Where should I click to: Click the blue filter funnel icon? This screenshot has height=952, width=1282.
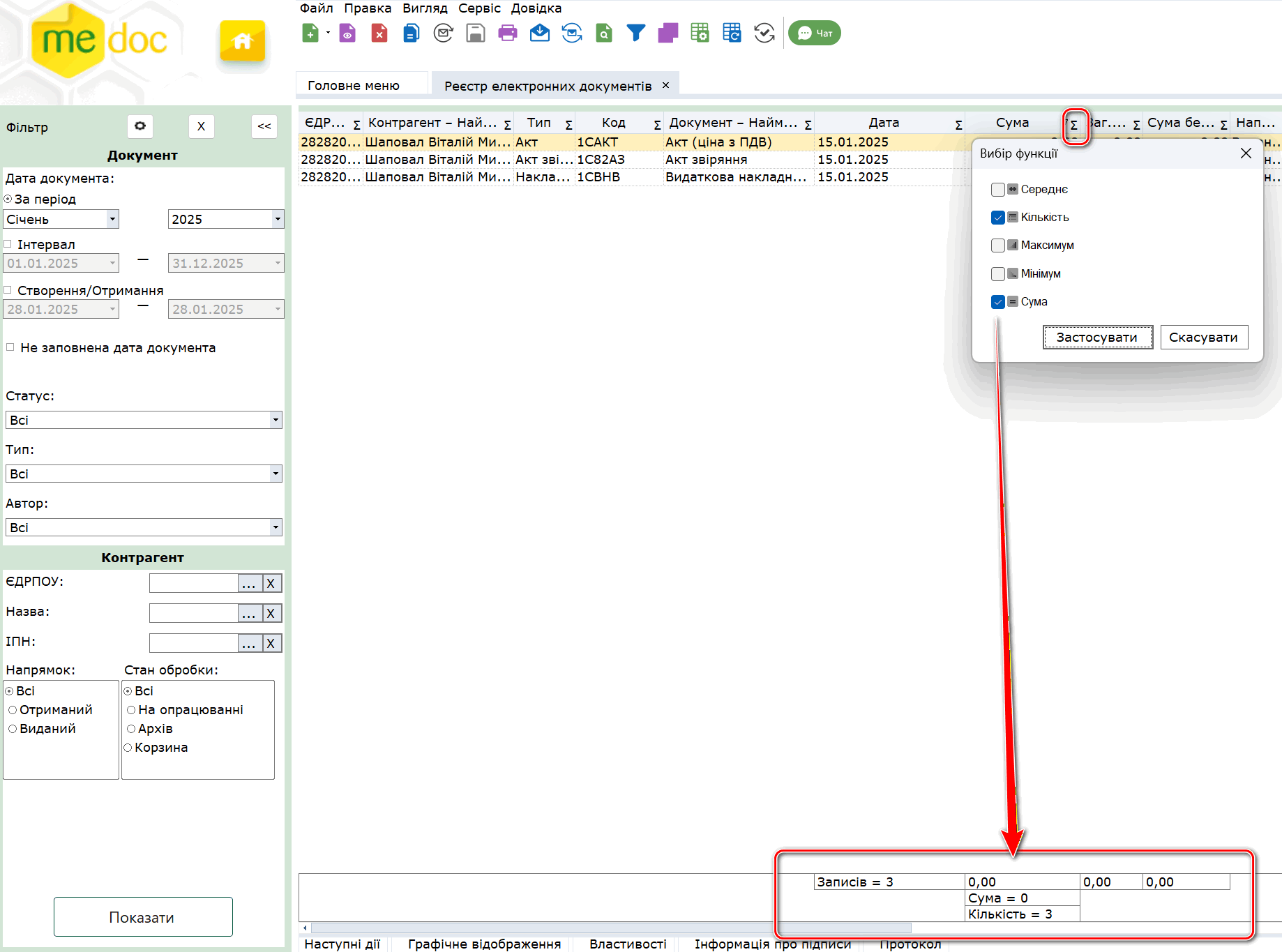click(x=635, y=33)
